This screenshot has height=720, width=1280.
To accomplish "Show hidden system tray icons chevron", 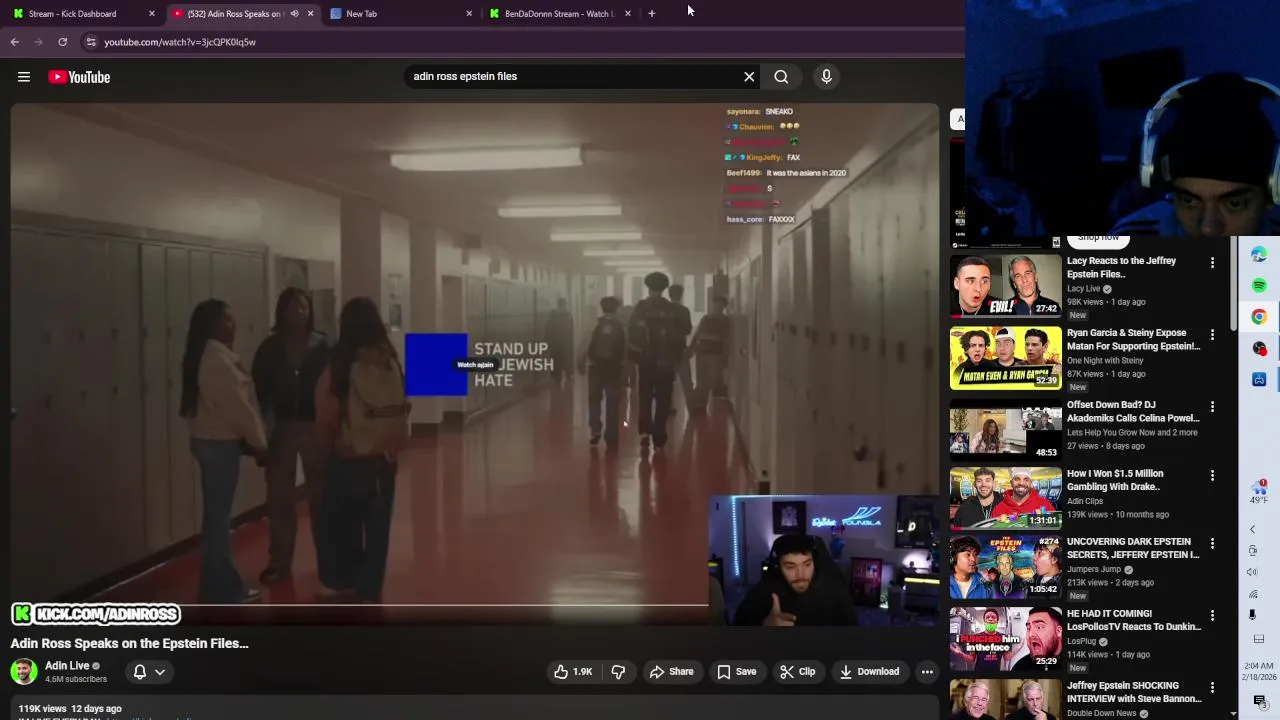I will [1253, 529].
